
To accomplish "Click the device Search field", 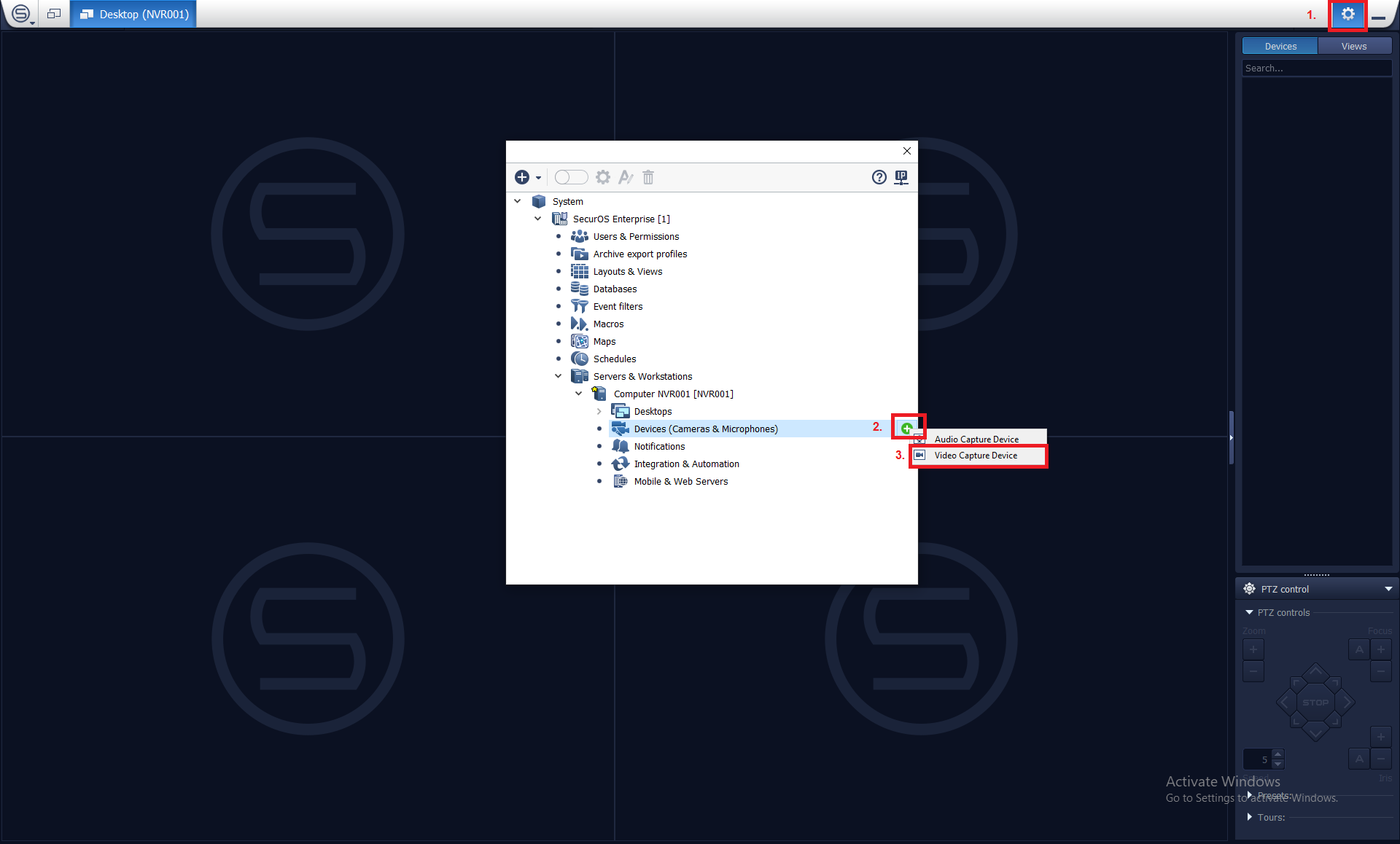I will click(x=1316, y=68).
